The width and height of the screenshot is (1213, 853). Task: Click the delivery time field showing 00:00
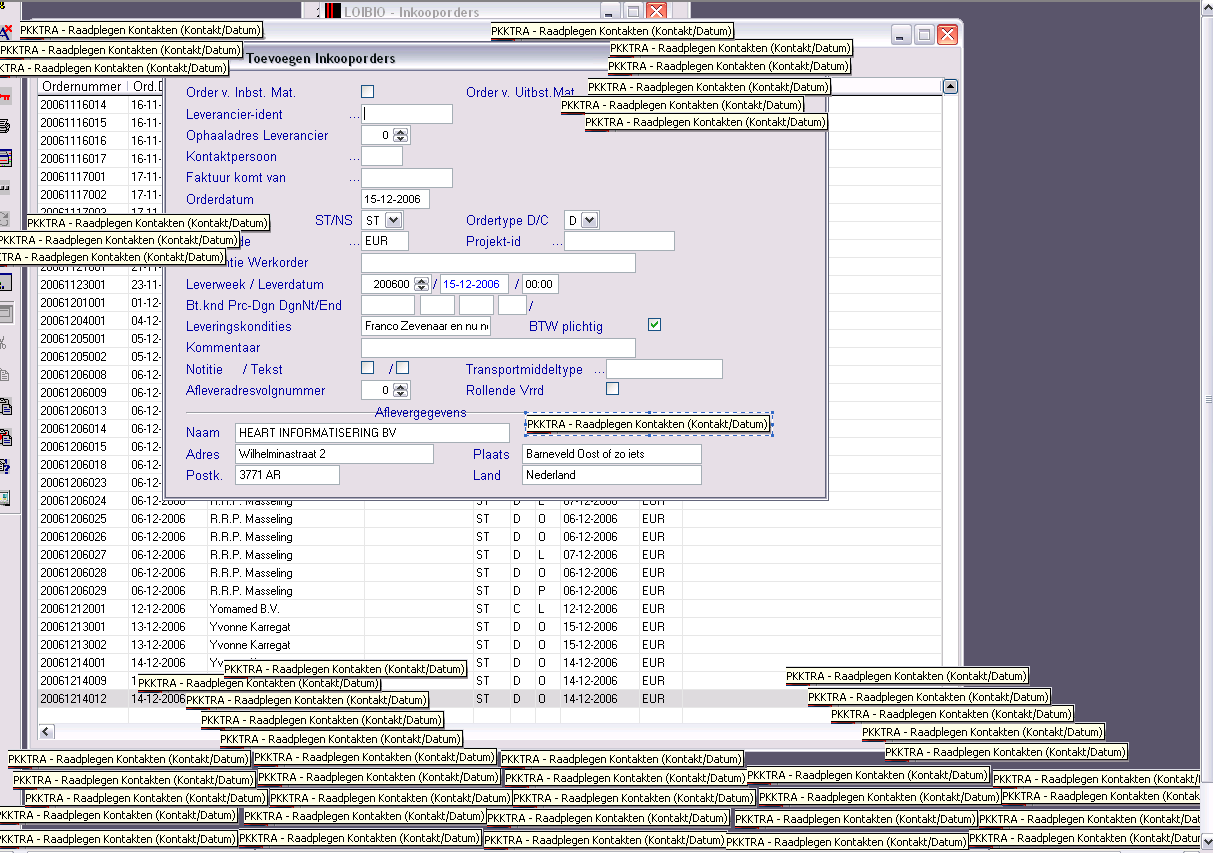coord(540,284)
